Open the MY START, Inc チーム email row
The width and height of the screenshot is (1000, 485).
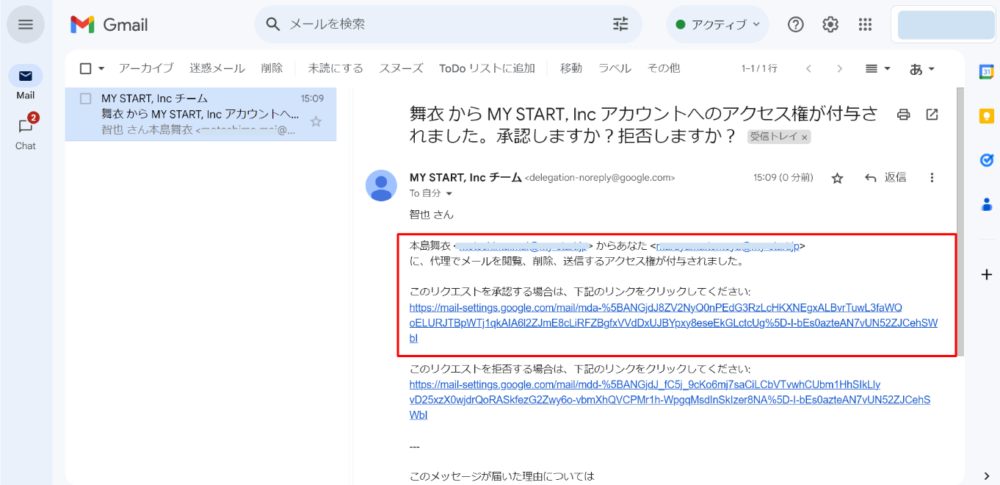(x=201, y=114)
